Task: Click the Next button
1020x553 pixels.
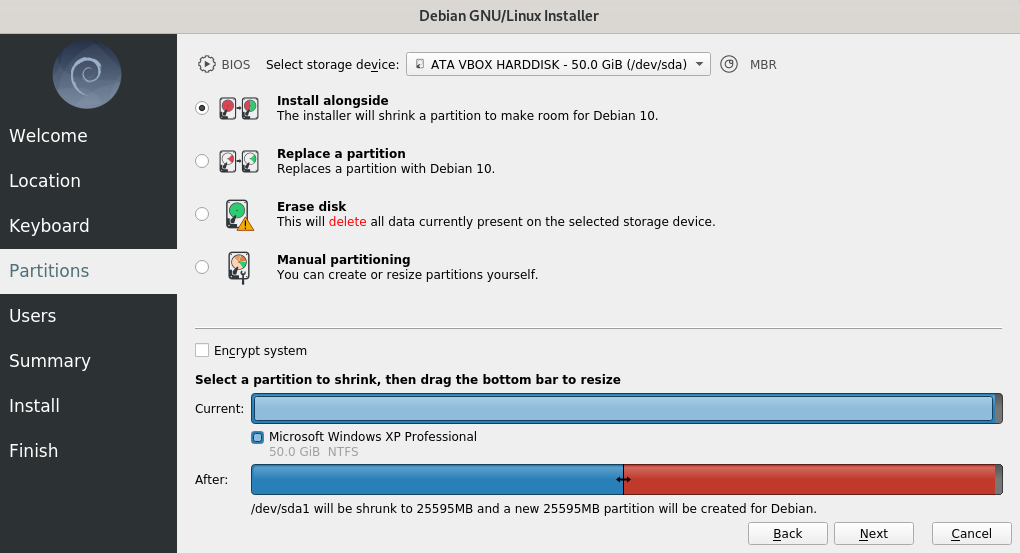Action: (x=874, y=533)
